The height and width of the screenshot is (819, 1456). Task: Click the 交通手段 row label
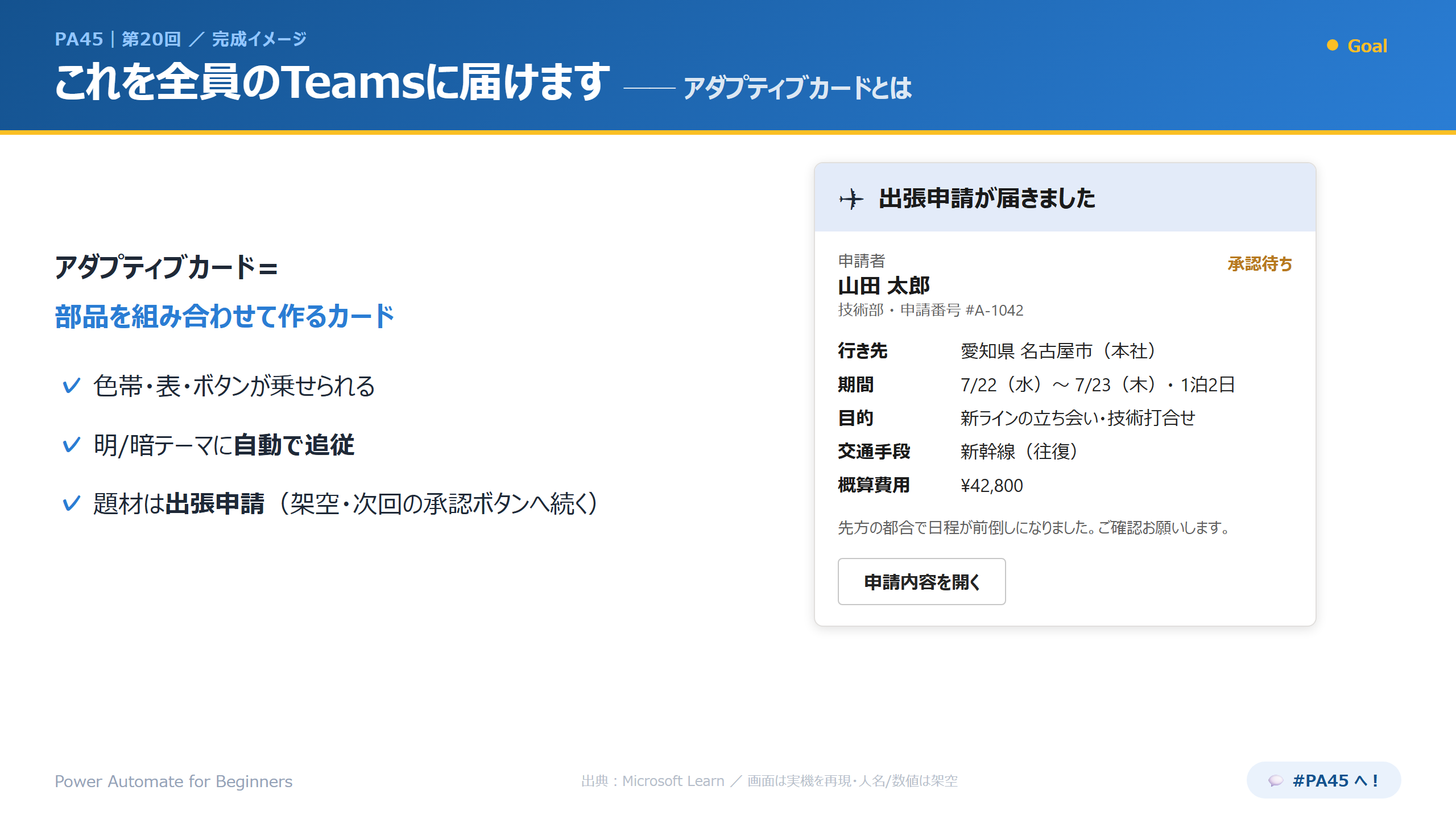pos(874,452)
